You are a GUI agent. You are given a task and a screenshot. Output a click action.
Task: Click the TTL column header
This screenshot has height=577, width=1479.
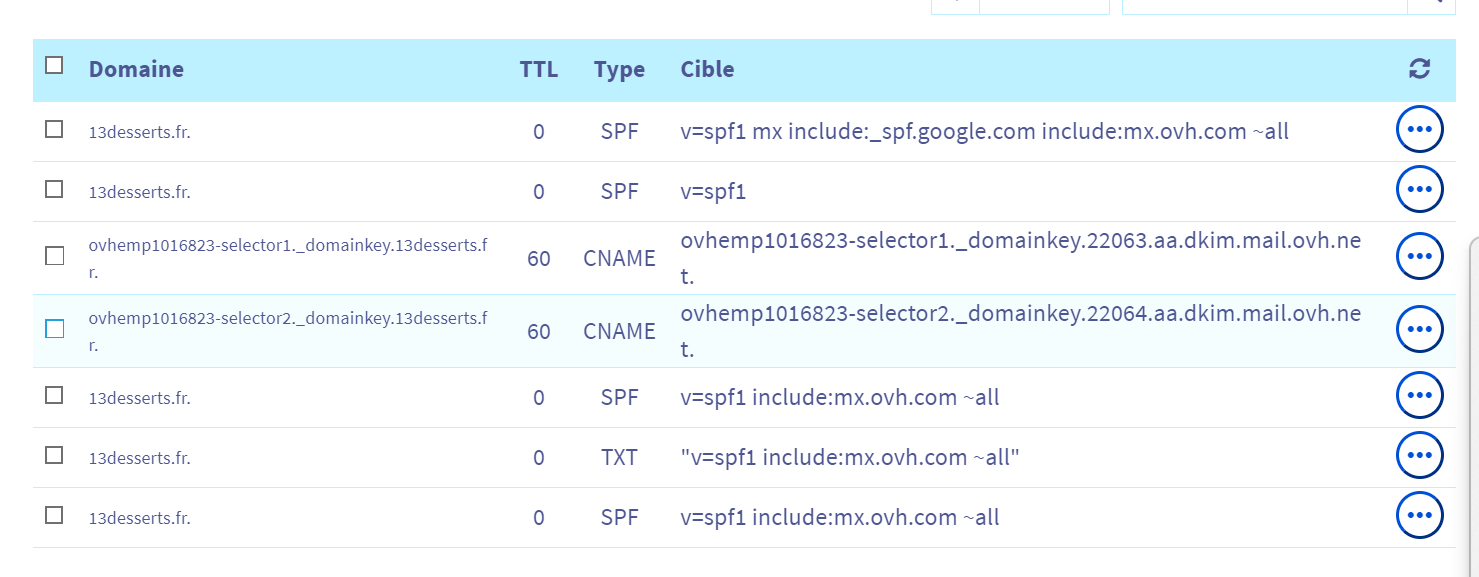click(538, 69)
